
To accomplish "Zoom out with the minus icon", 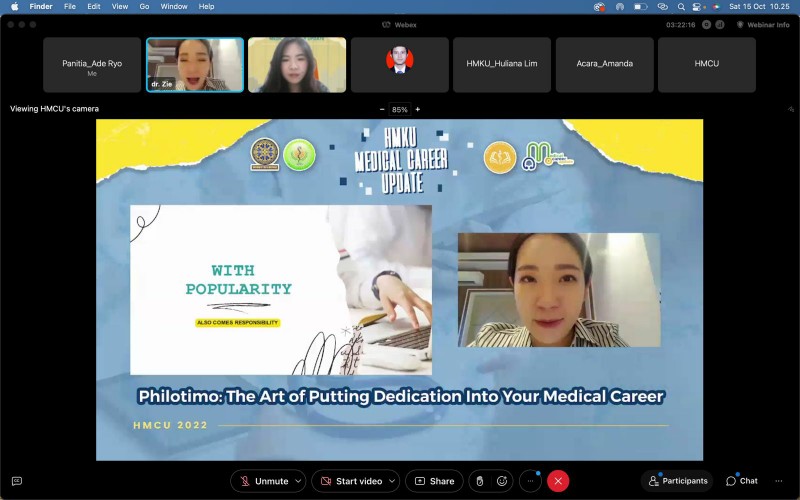I will pyautogui.click(x=382, y=109).
